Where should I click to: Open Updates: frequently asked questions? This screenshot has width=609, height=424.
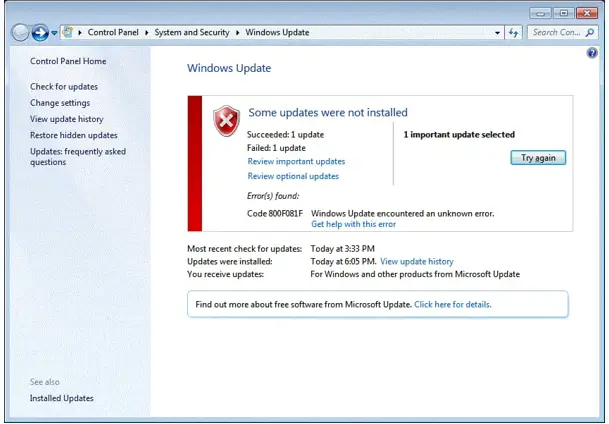[x=78, y=157]
